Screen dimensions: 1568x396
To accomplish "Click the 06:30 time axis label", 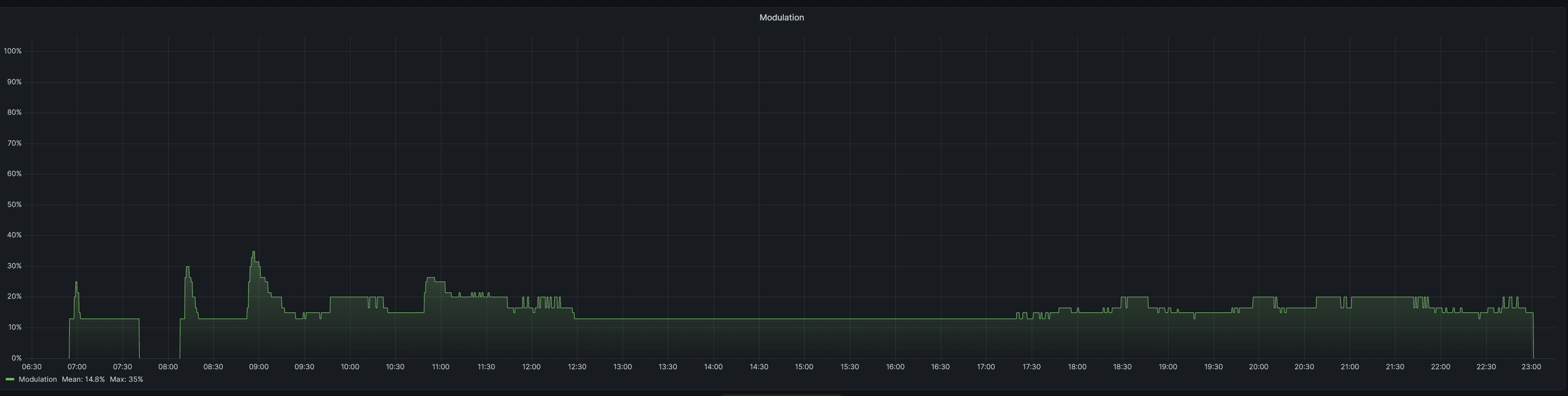I will coord(32,367).
